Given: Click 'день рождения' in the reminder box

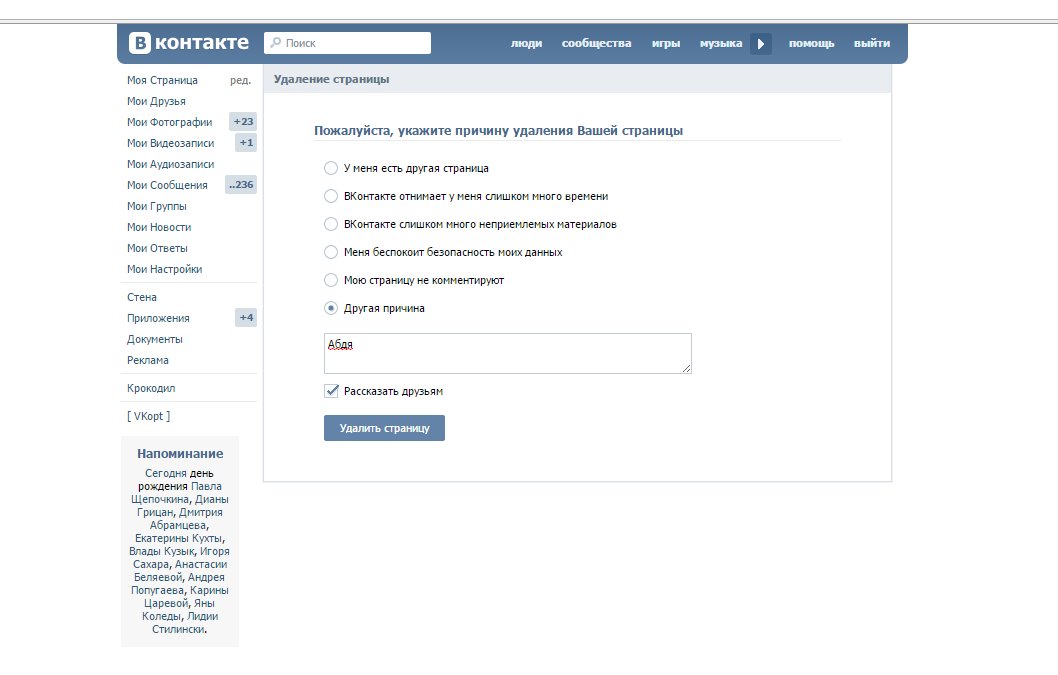Looking at the screenshot, I should [x=176, y=480].
